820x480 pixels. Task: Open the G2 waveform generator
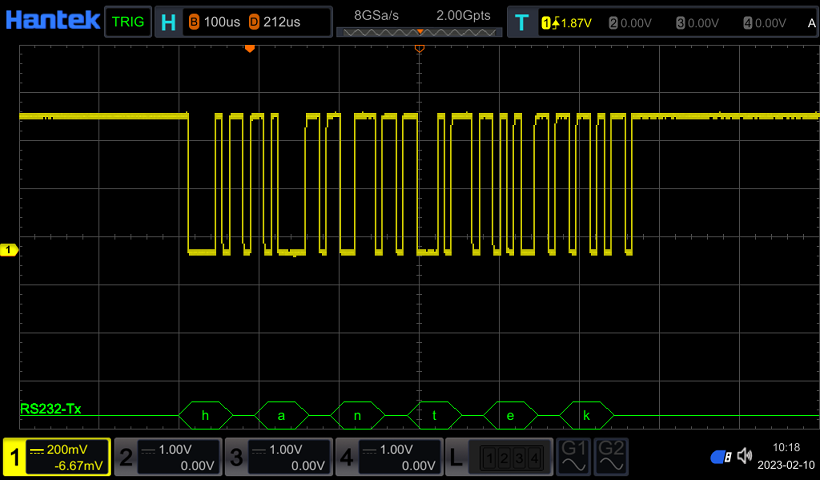pos(611,457)
